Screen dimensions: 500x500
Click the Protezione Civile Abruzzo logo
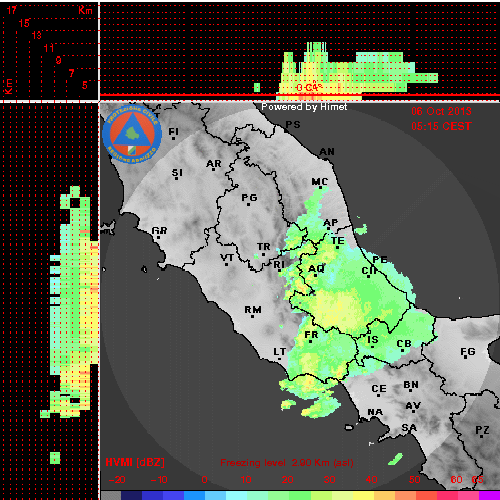(x=132, y=134)
